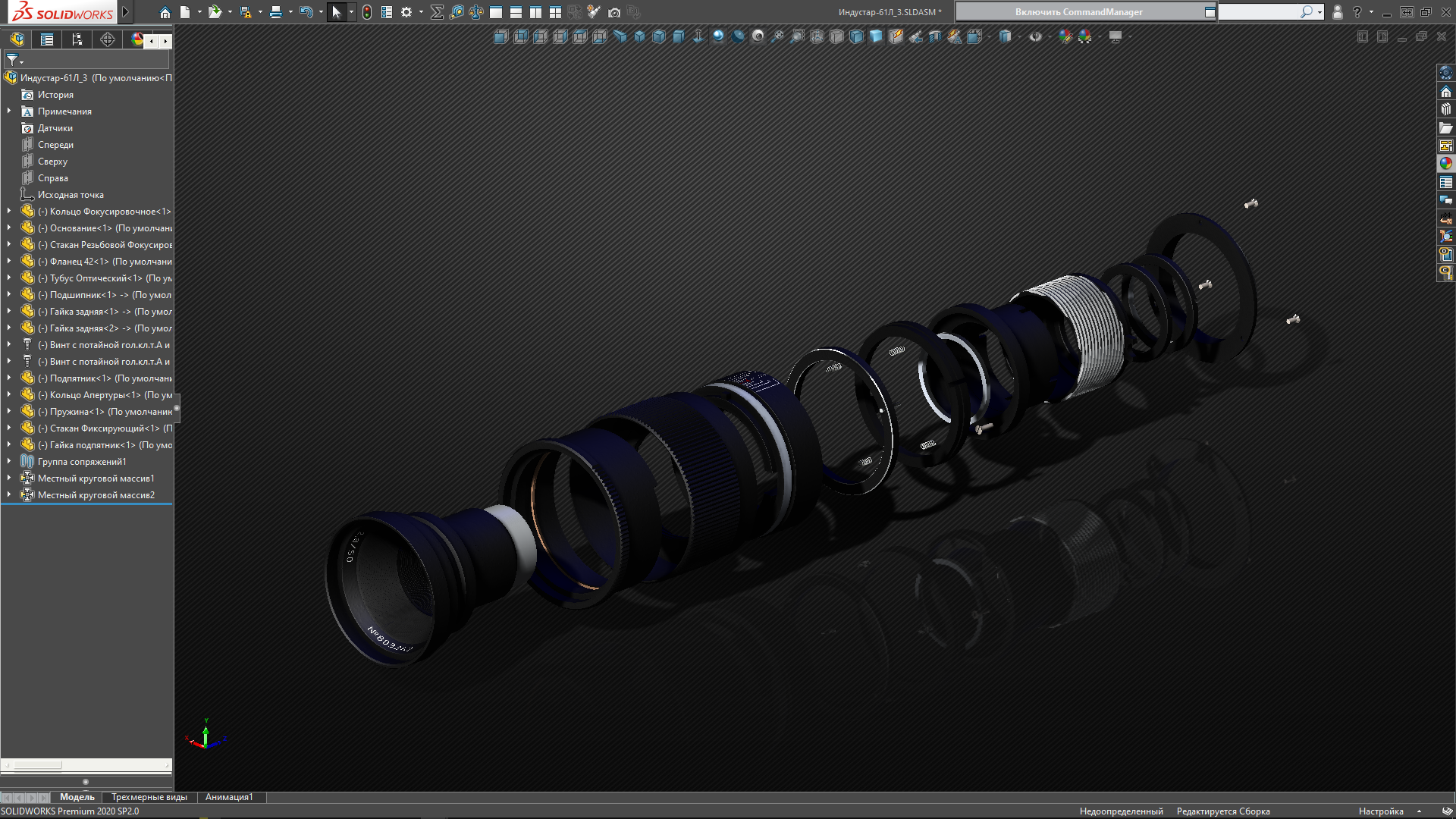Toggle the Hide/Show Items eye icon
1456x819 pixels.
pos(1035,36)
